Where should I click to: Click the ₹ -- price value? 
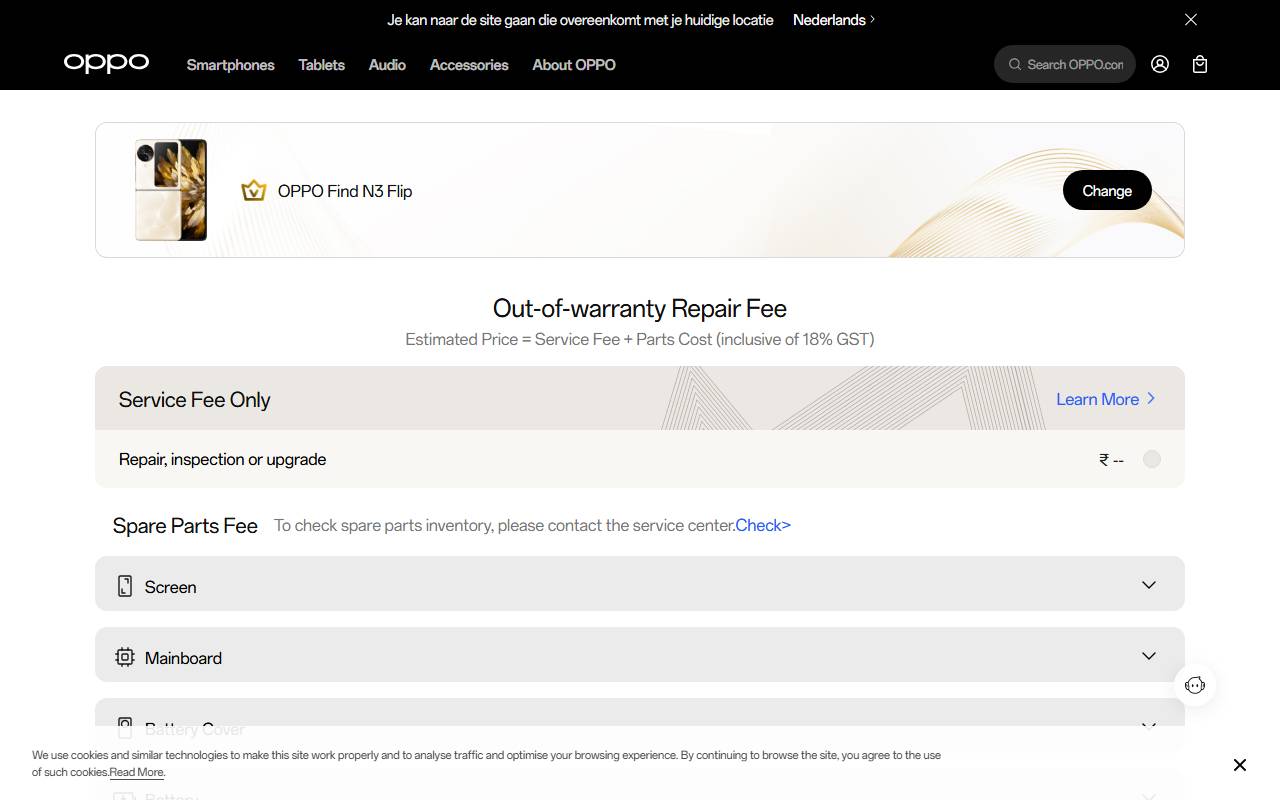(1111, 460)
